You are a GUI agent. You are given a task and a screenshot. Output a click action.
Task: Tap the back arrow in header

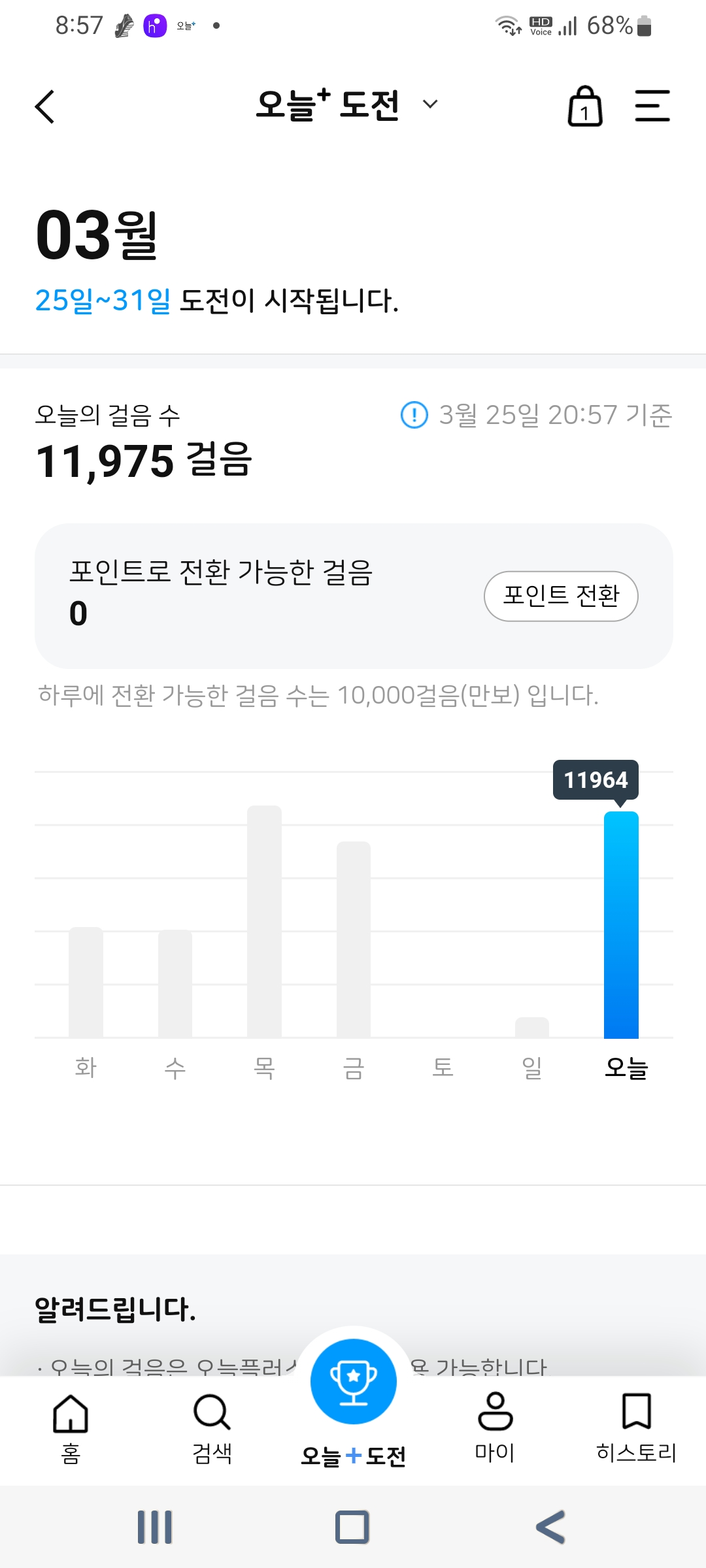coord(44,106)
